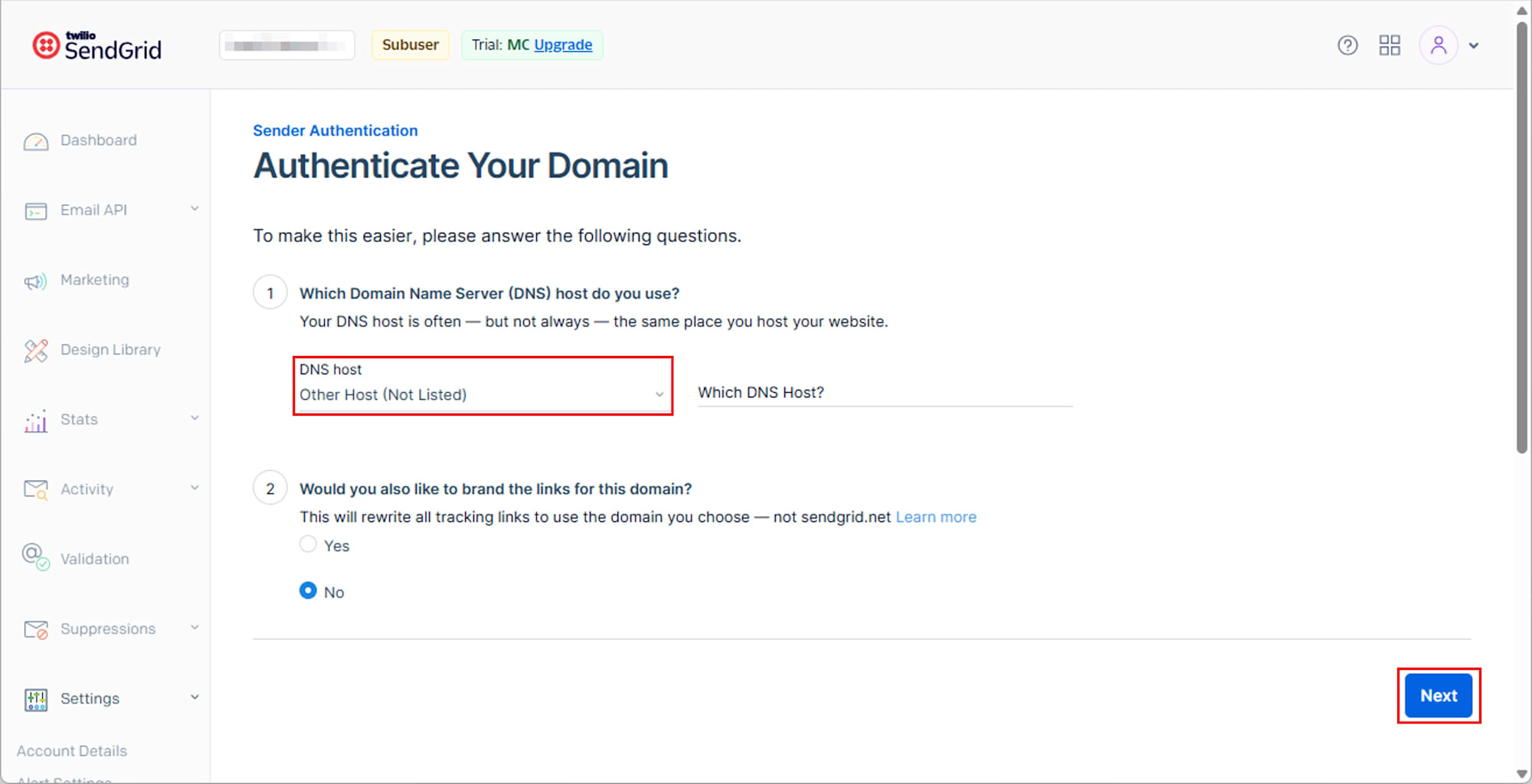1532x784 pixels.
Task: Open the Validation section
Action: [x=94, y=558]
